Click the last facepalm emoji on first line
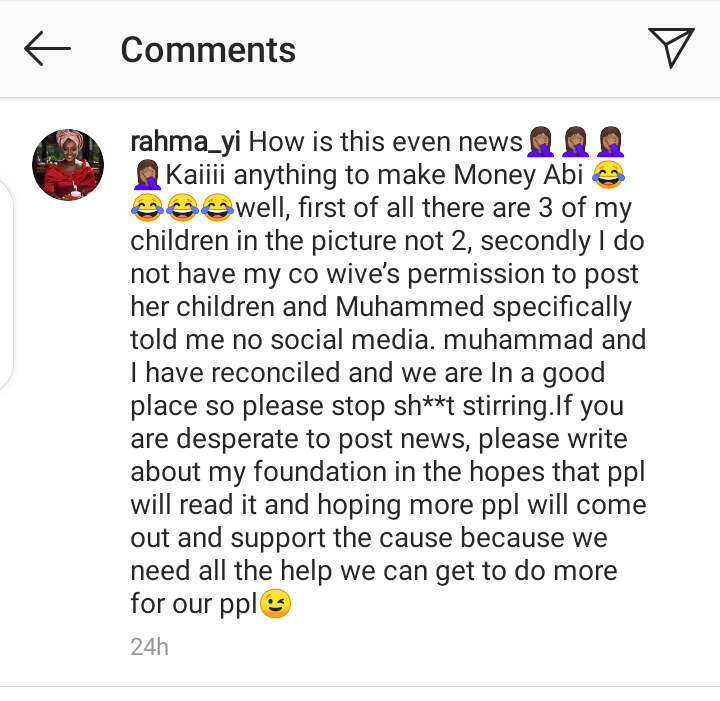The height and width of the screenshot is (701, 720). [610, 141]
